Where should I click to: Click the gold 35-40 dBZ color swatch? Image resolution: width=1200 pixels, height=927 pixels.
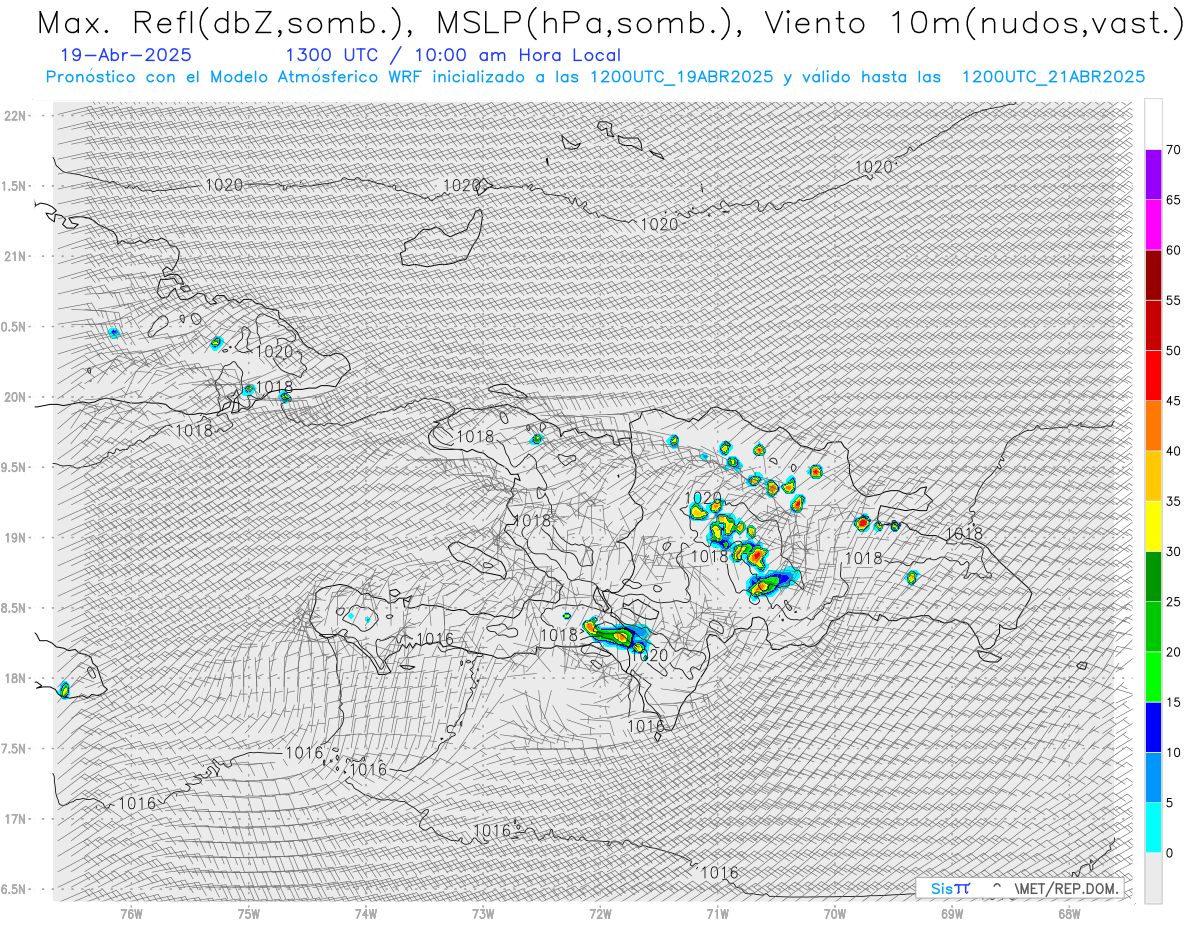(1153, 476)
